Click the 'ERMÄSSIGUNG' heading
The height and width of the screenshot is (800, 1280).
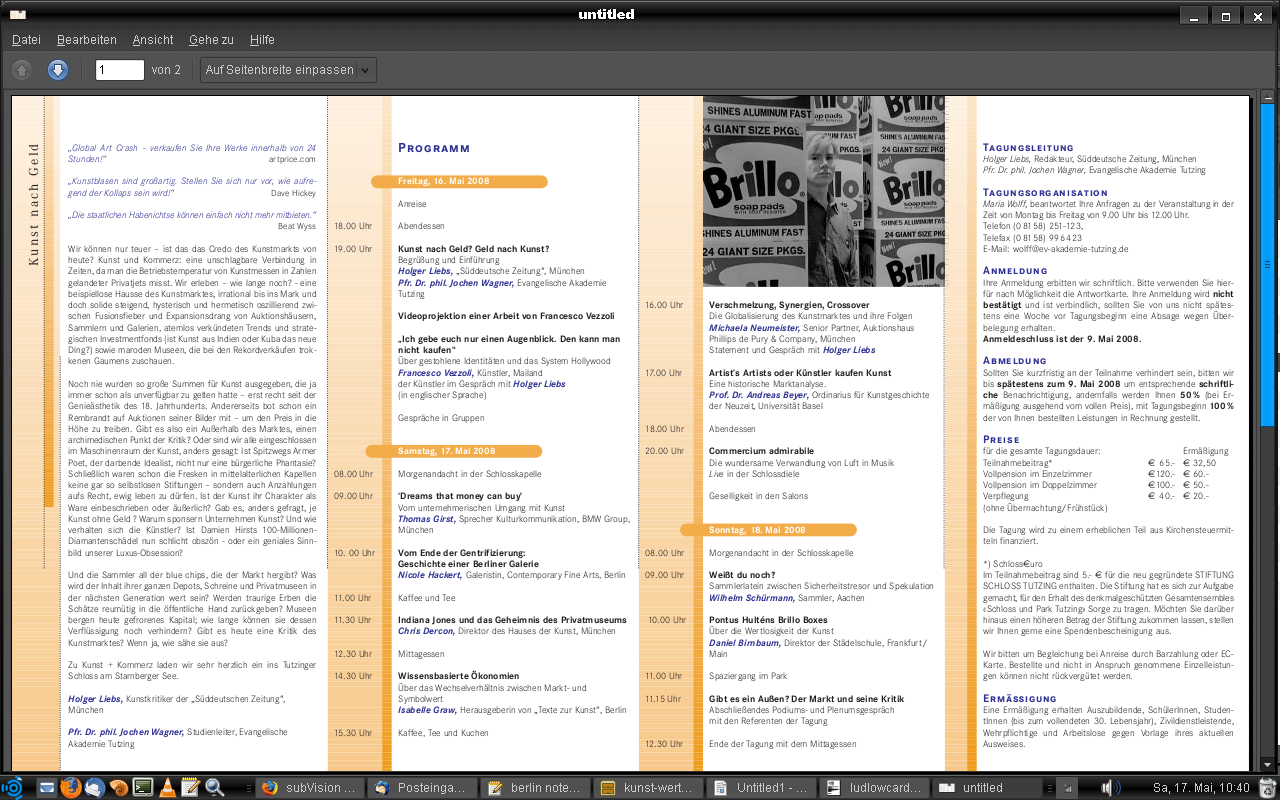(x=1020, y=698)
